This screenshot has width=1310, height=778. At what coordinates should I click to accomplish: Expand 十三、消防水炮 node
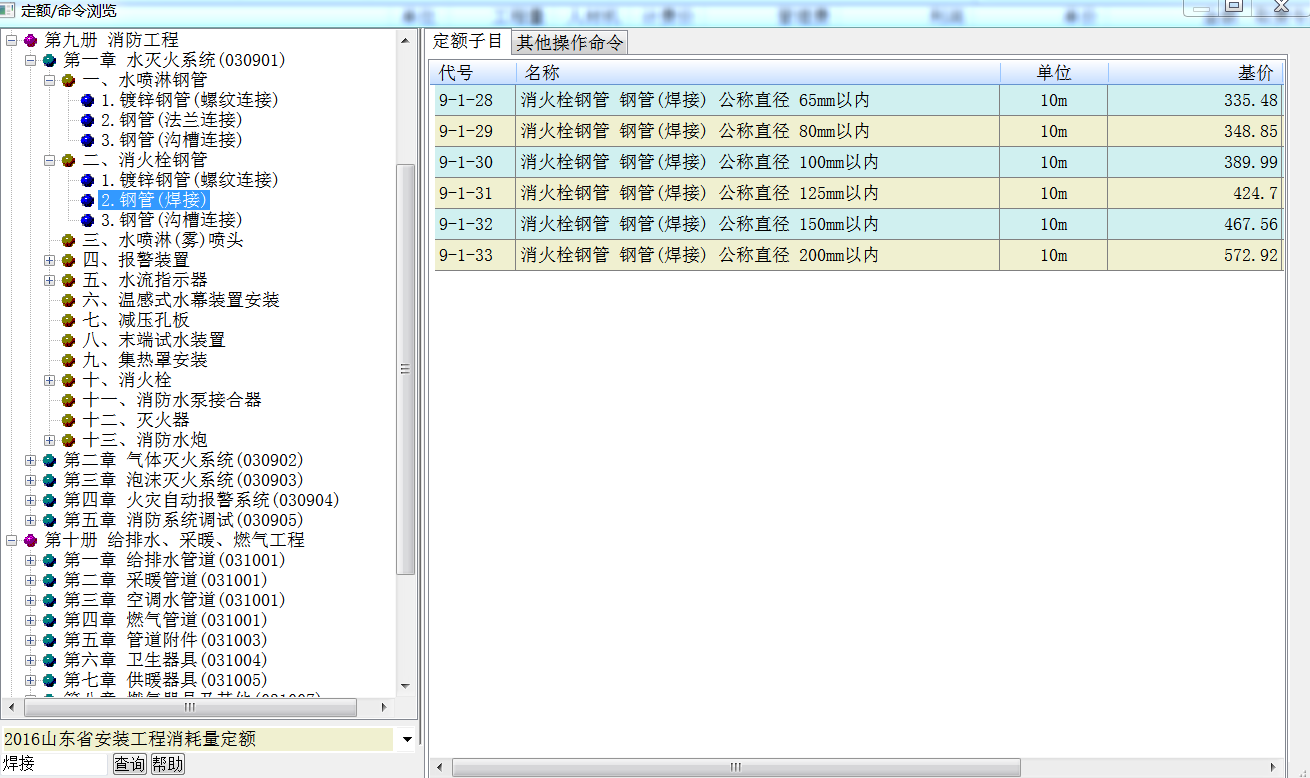[49, 441]
